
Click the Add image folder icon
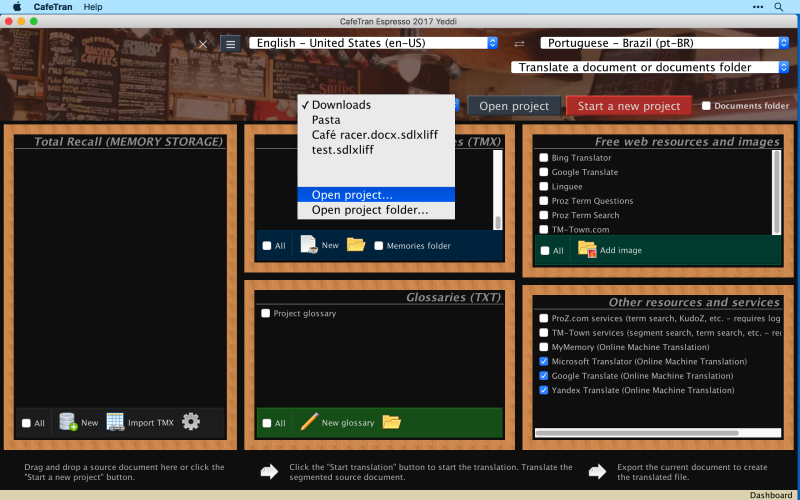click(587, 249)
